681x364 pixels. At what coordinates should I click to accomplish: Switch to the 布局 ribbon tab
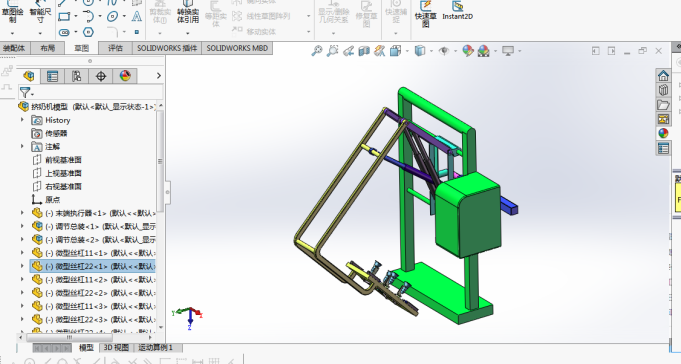[x=47, y=48]
